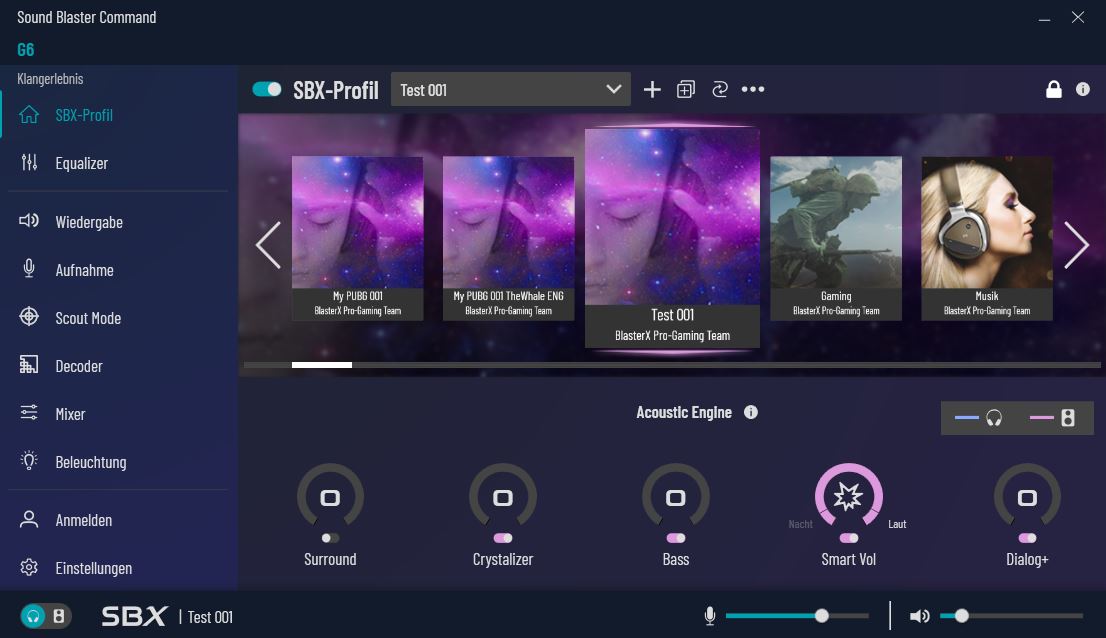Click the Acoustic Engine info icon
The image size is (1106, 638).
(x=750, y=412)
